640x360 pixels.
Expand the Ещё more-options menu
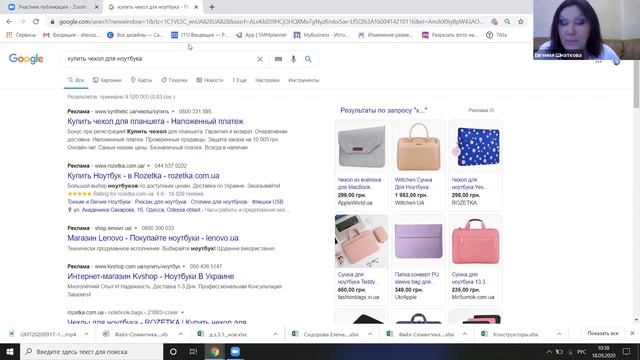click(240, 80)
